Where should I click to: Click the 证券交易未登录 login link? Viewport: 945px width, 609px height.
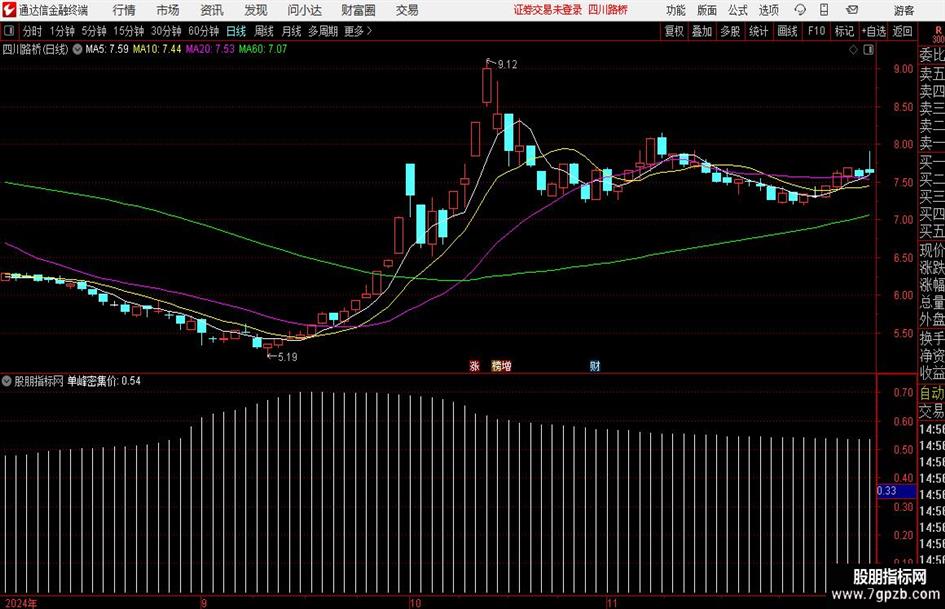click(548, 10)
